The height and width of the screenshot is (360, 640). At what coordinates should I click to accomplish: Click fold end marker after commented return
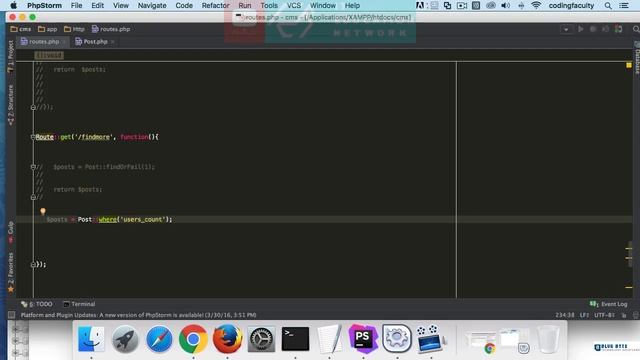33,197
